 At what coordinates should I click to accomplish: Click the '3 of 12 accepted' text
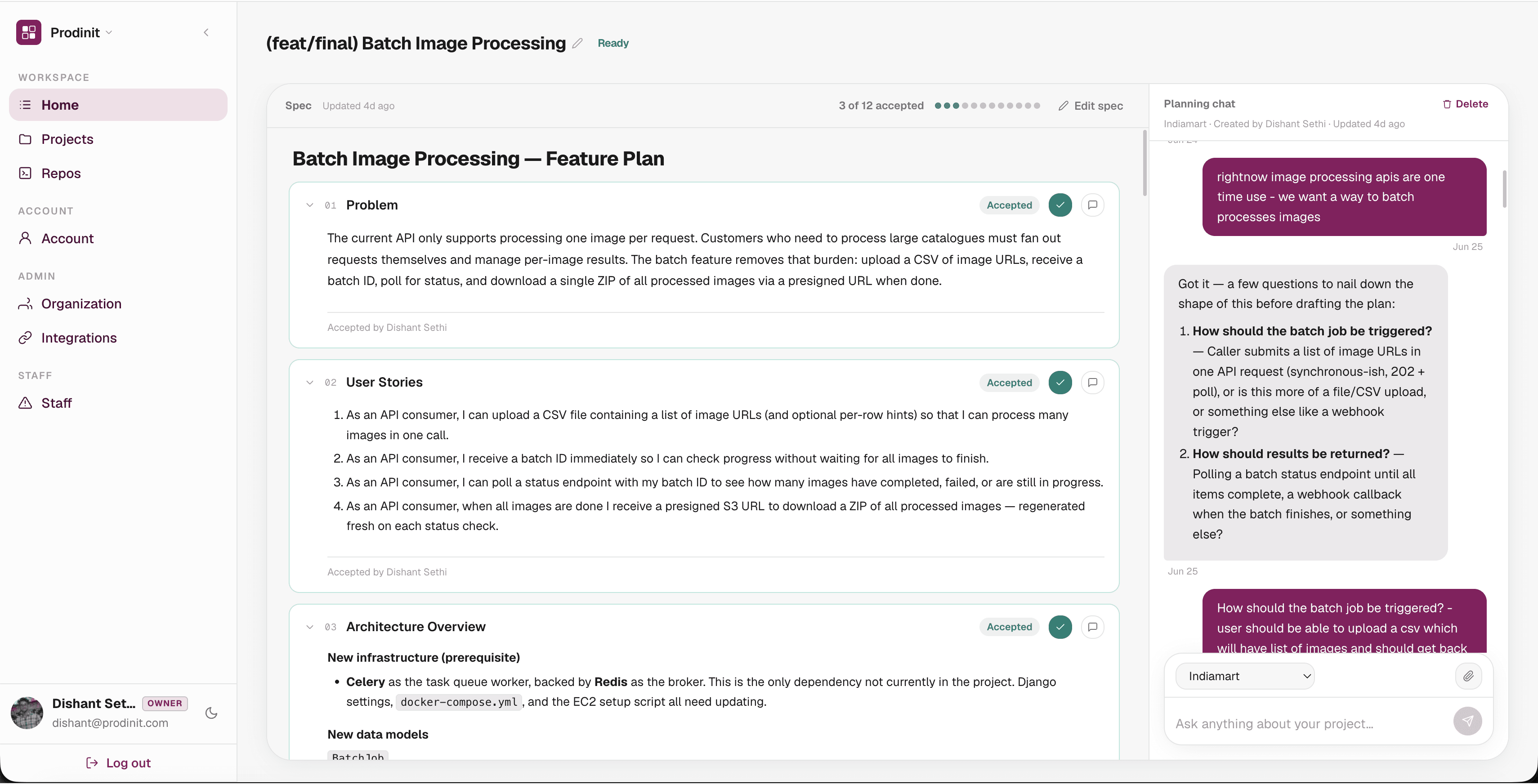tap(881, 106)
